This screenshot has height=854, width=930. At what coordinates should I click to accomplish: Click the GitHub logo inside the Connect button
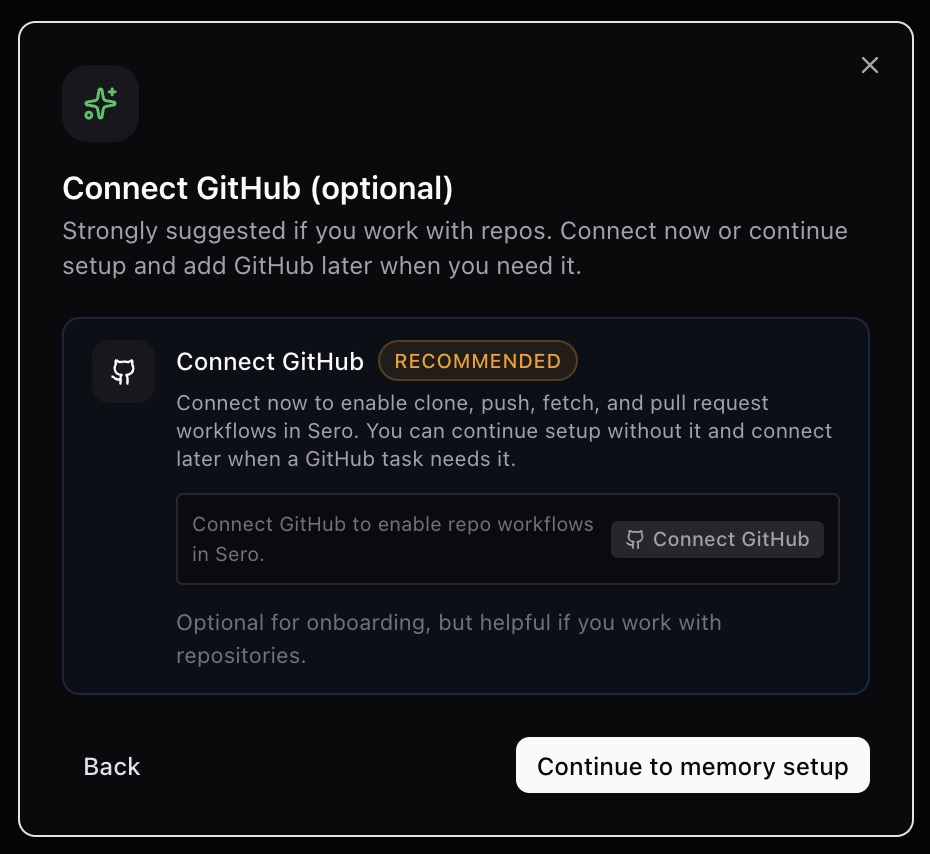pos(635,539)
